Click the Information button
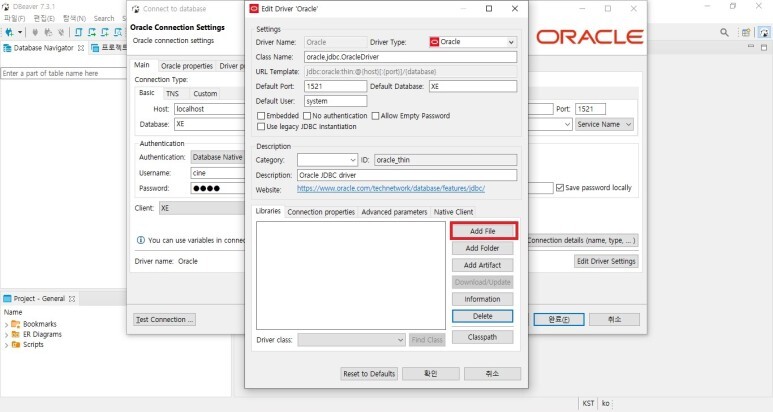 point(483,299)
